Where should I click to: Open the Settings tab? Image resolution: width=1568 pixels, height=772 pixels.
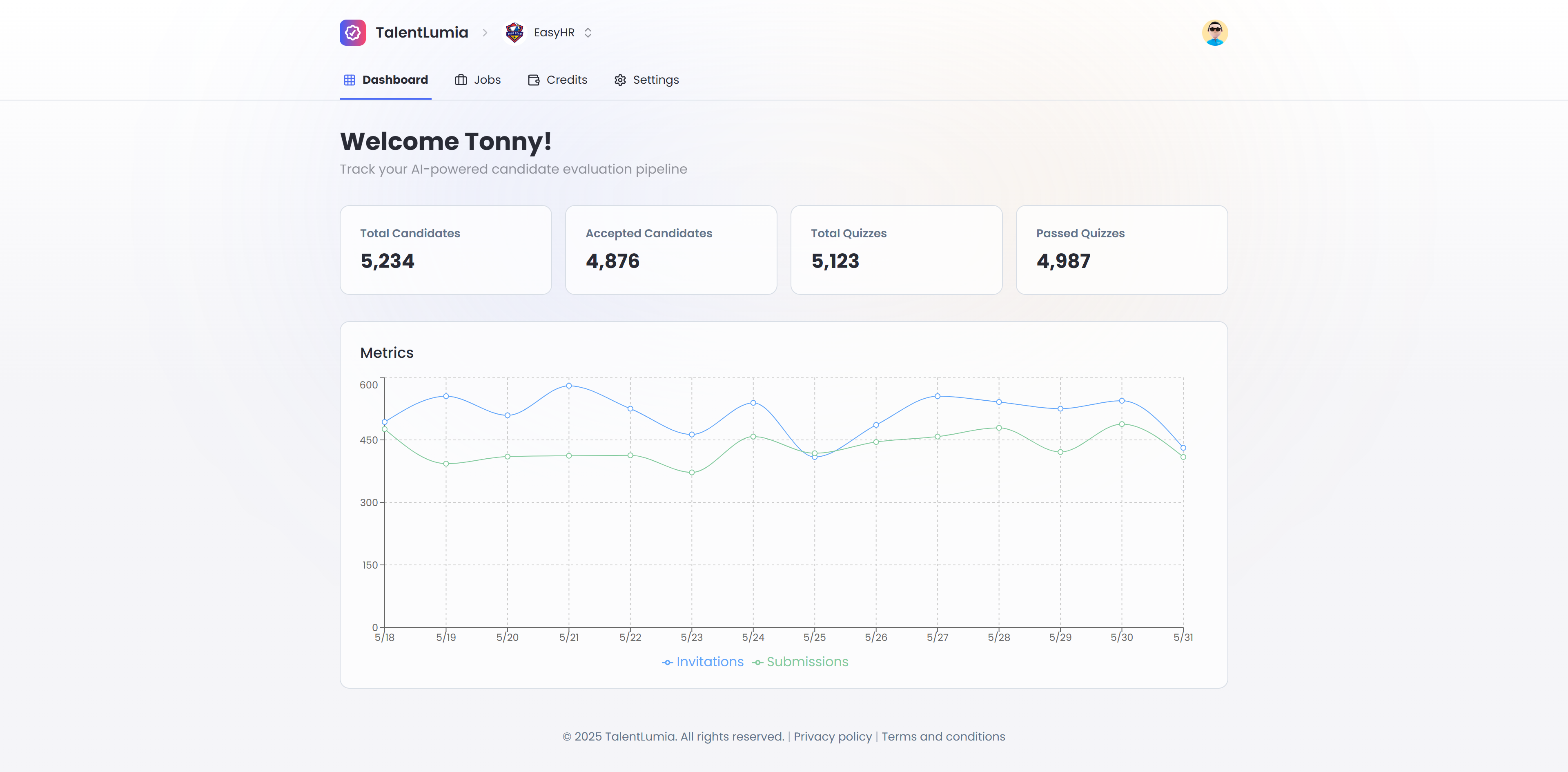click(646, 80)
